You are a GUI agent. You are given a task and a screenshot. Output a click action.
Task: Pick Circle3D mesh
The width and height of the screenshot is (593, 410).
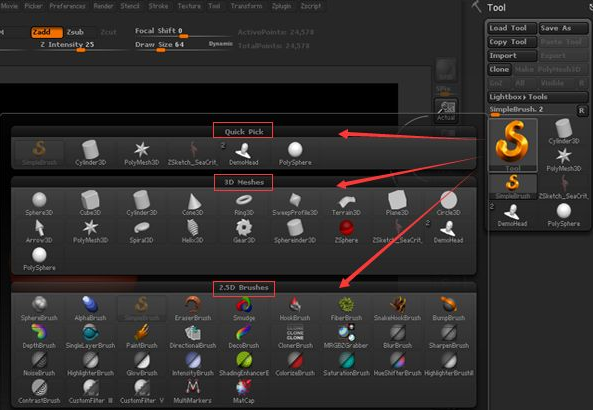(449, 203)
